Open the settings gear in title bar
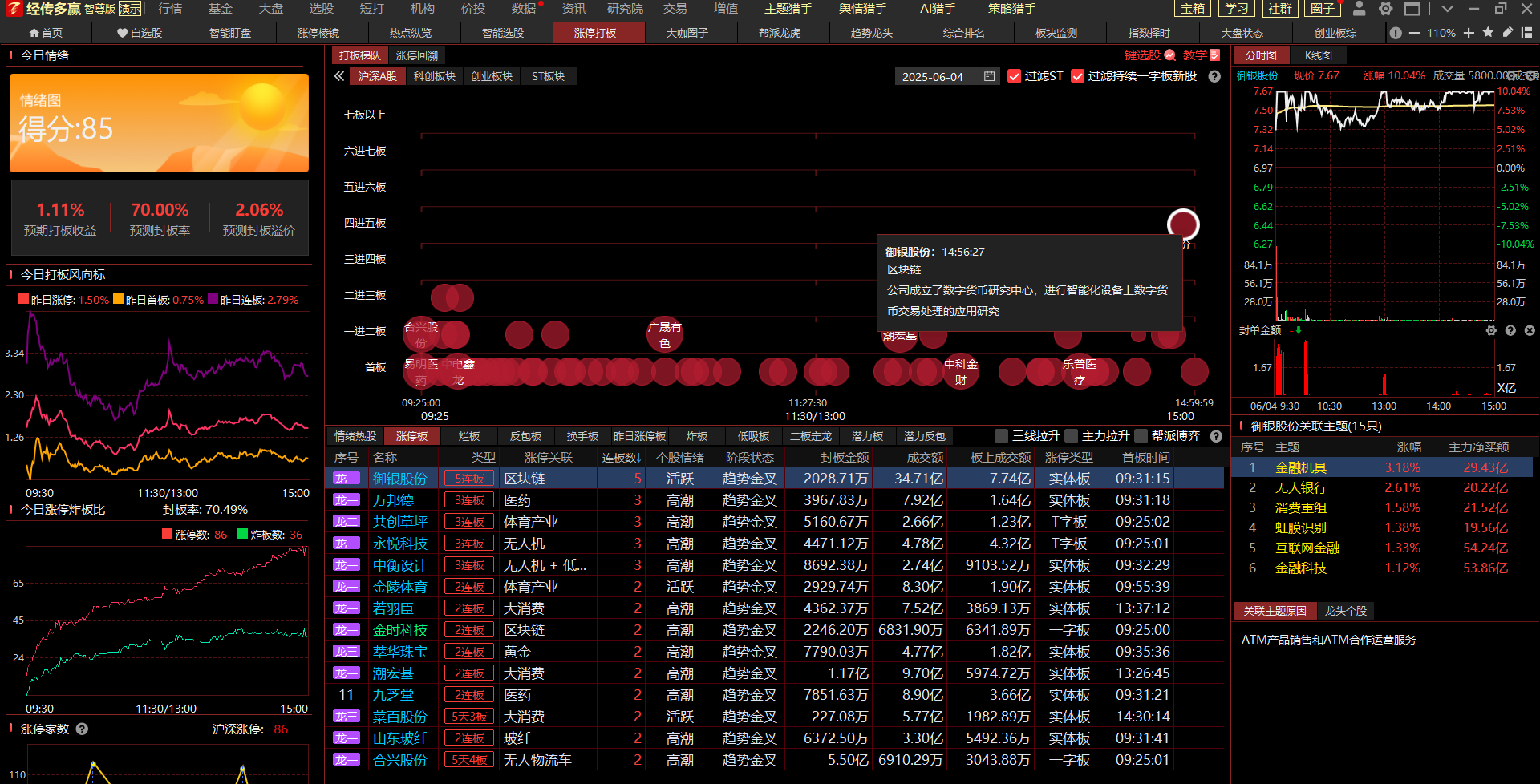Viewport: 1540px width, 784px height. (1385, 9)
